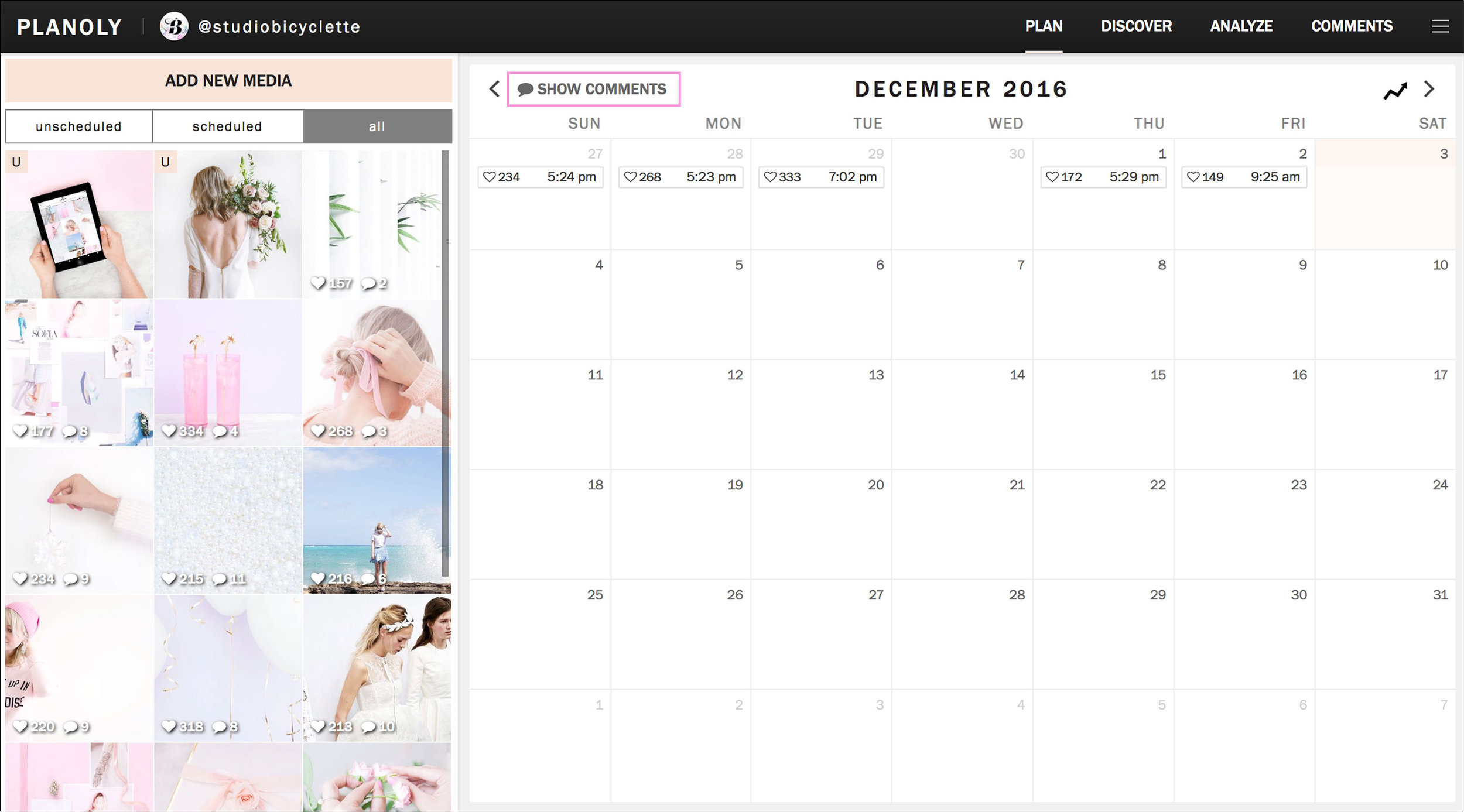Image resolution: width=1464 pixels, height=812 pixels.
Task: Click ADD NEW MEDIA button
Action: tap(228, 81)
